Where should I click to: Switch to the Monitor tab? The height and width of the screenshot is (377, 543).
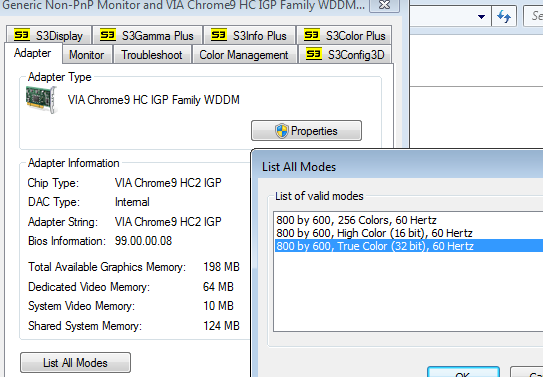[x=87, y=55]
